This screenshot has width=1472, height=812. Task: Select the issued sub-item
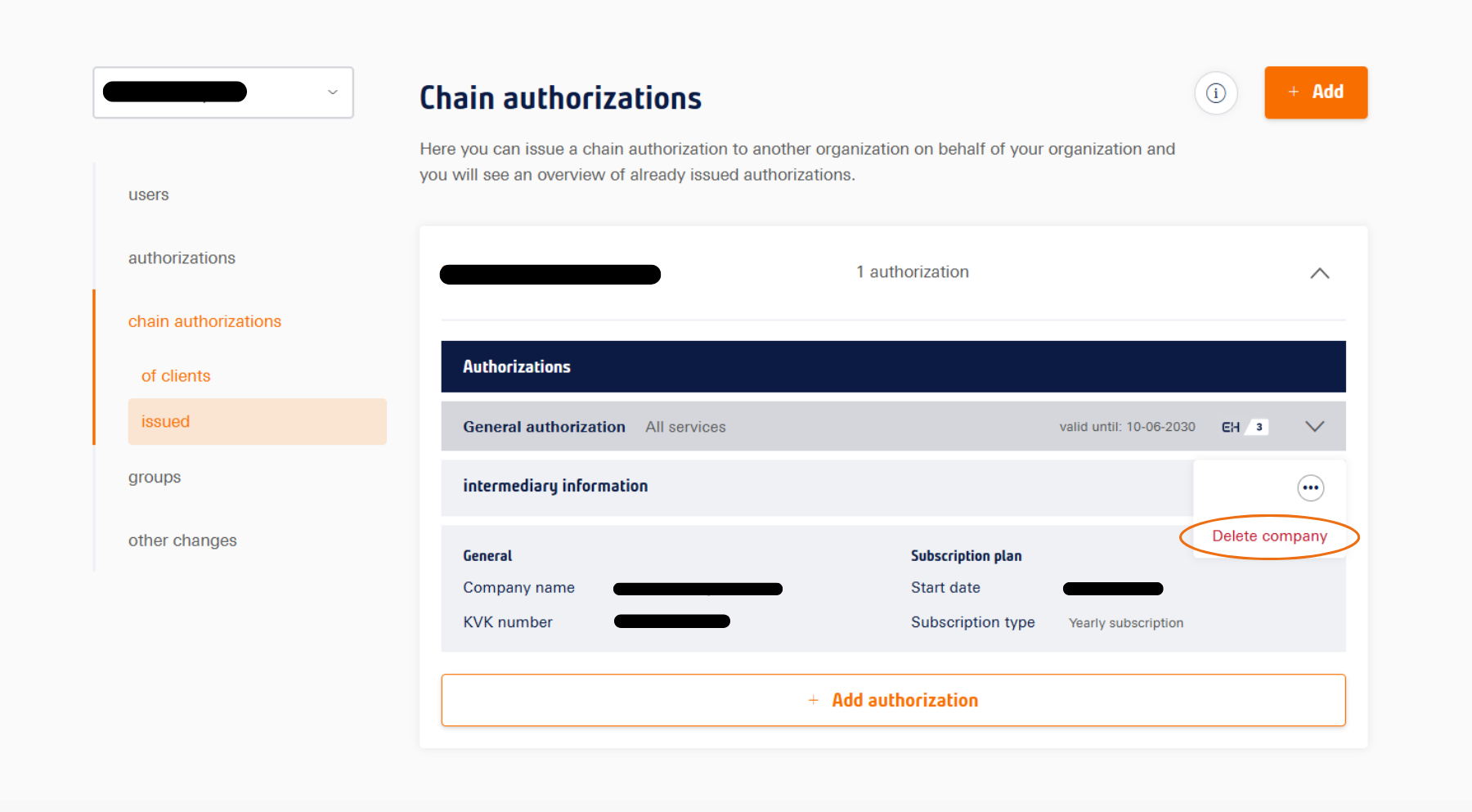pos(166,422)
